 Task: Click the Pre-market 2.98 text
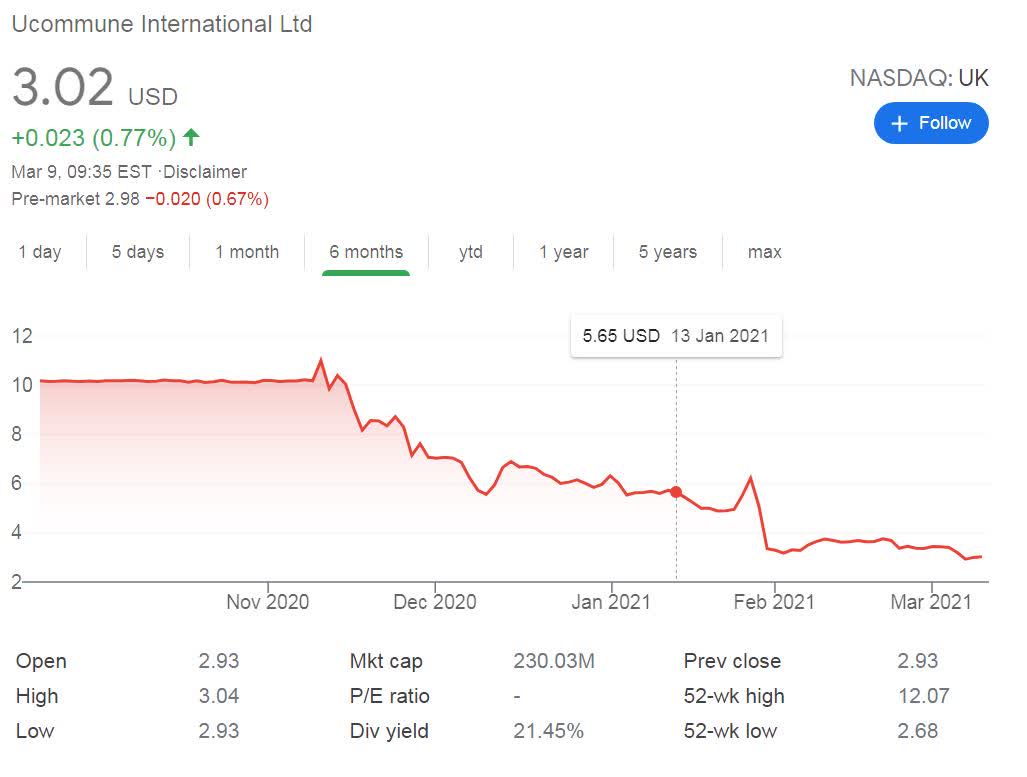(x=75, y=199)
